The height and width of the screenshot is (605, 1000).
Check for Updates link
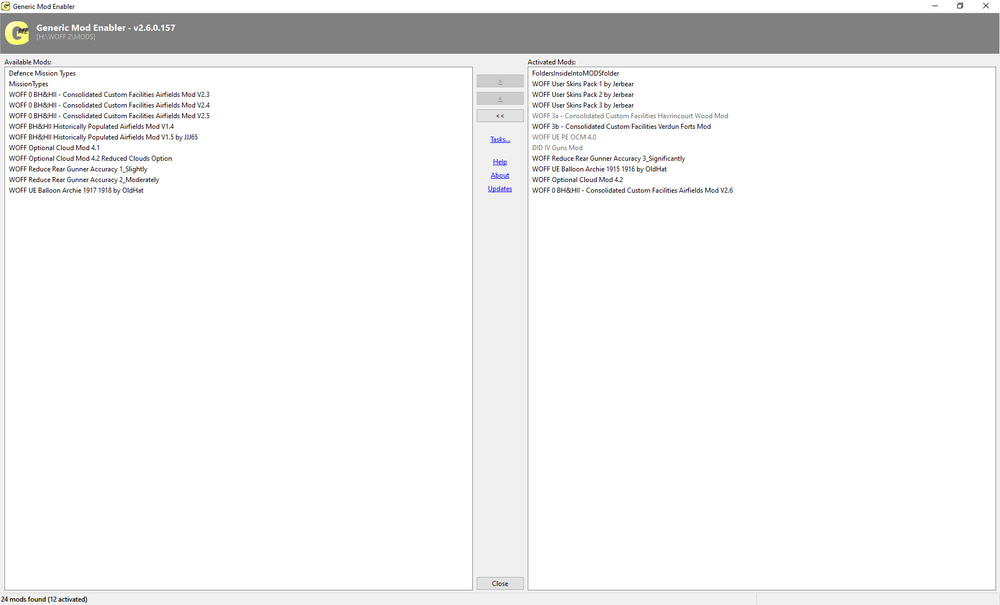click(500, 189)
